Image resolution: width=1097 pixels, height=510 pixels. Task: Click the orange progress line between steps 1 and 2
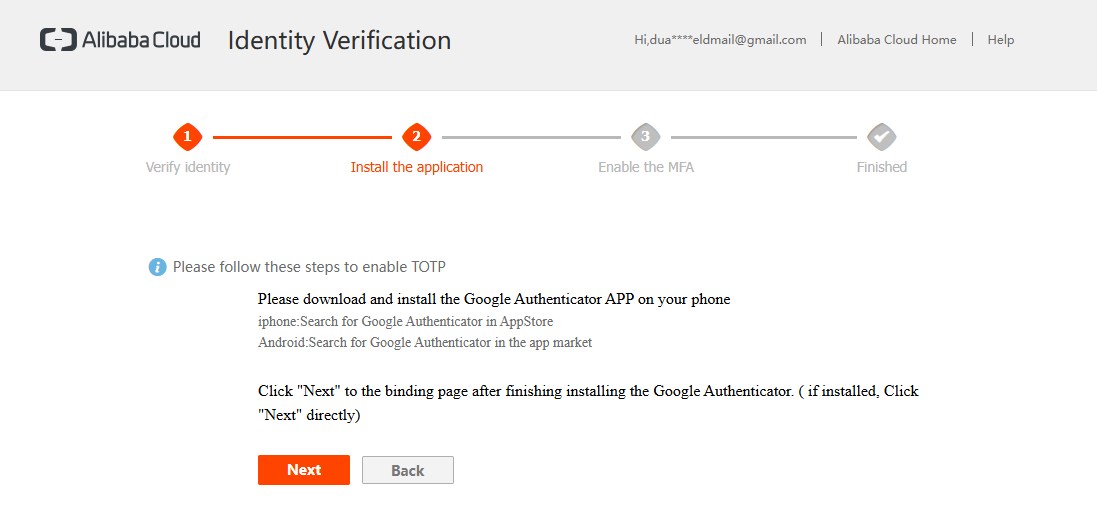tap(301, 137)
